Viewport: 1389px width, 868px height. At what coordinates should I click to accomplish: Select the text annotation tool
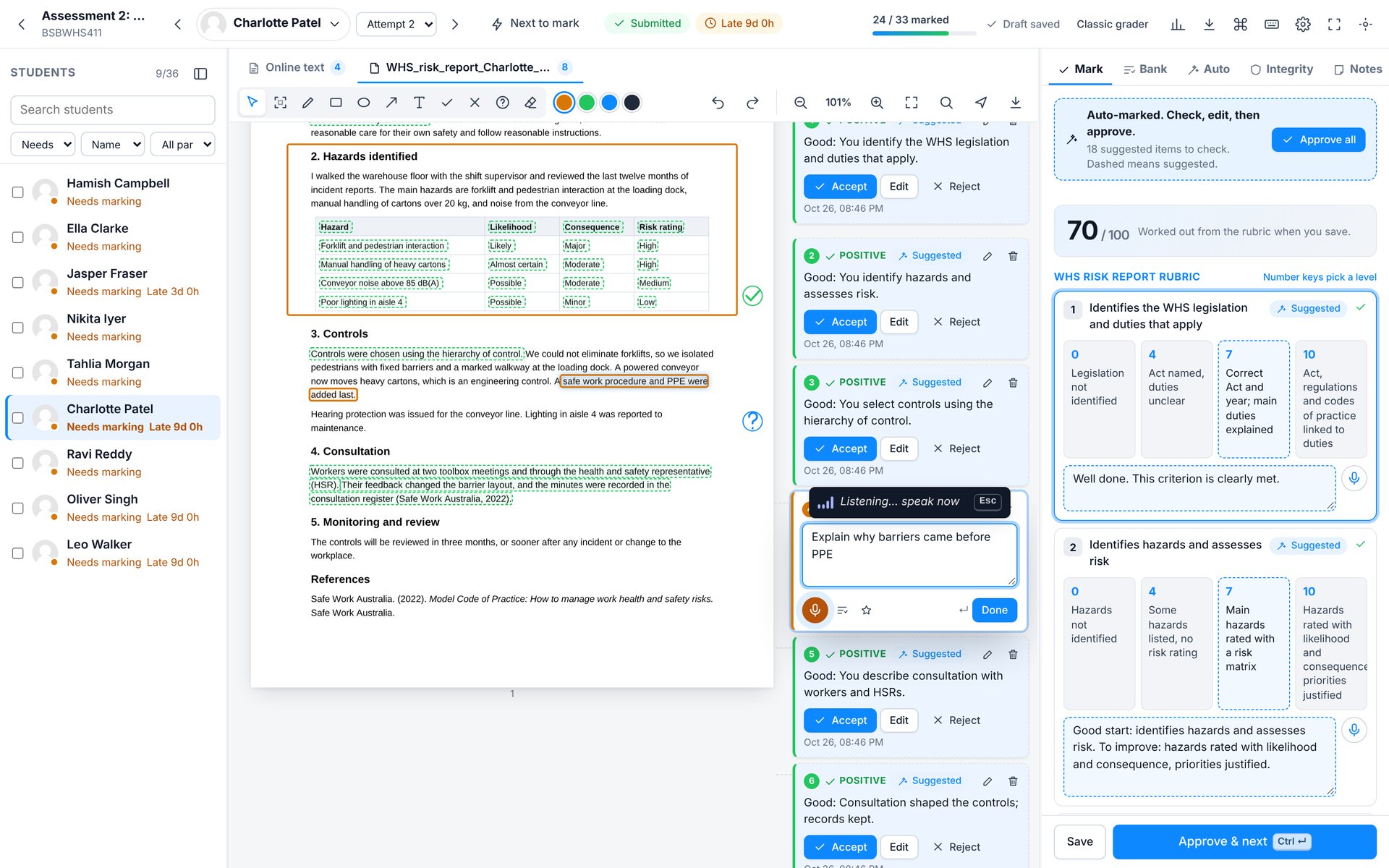tap(419, 103)
